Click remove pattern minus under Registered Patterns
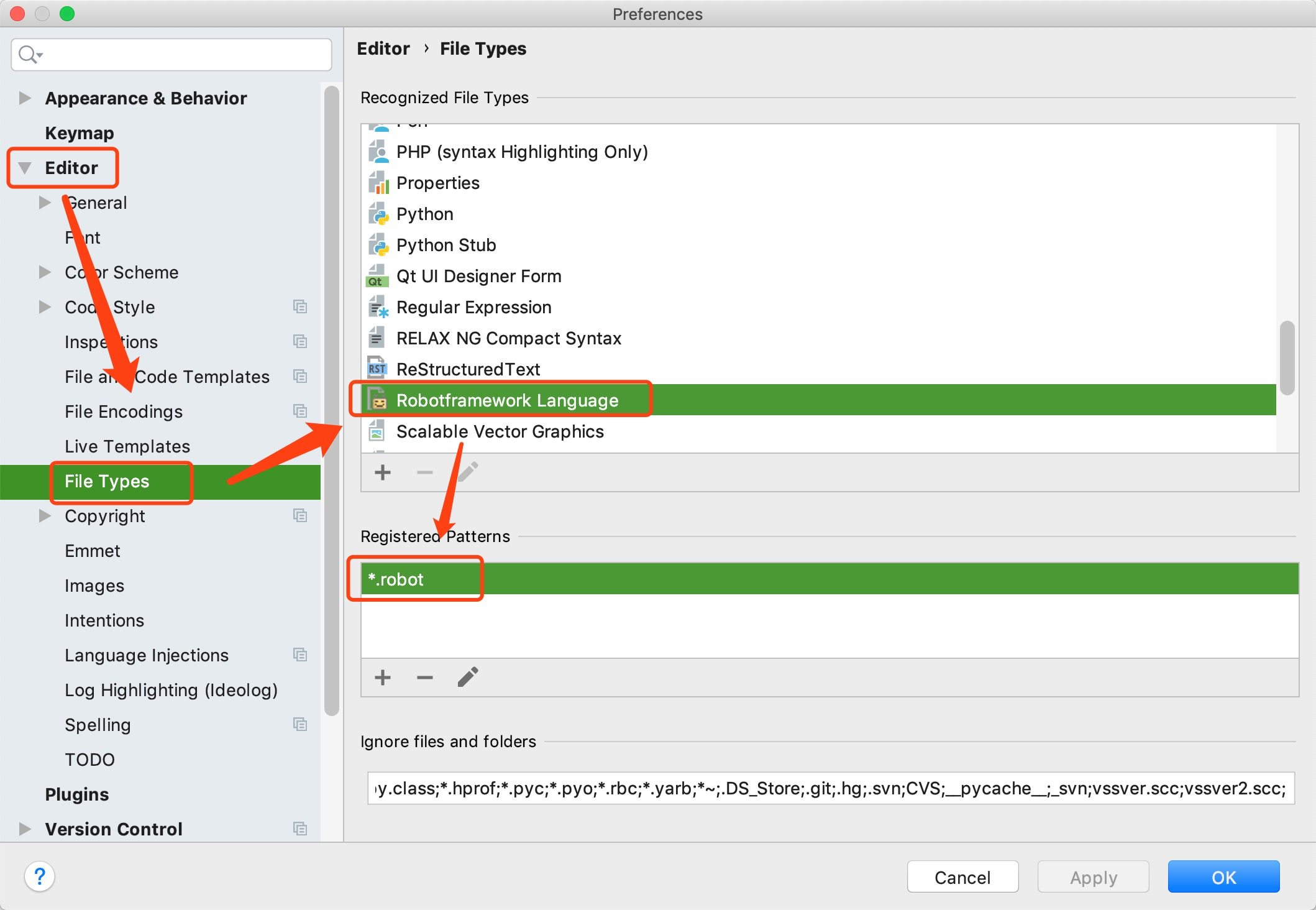 click(x=425, y=678)
